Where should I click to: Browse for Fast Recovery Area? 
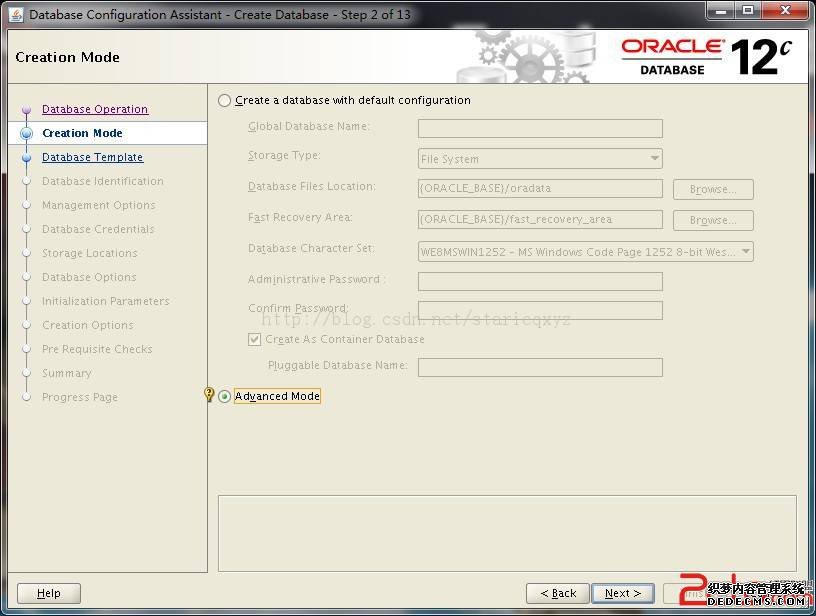point(712,220)
